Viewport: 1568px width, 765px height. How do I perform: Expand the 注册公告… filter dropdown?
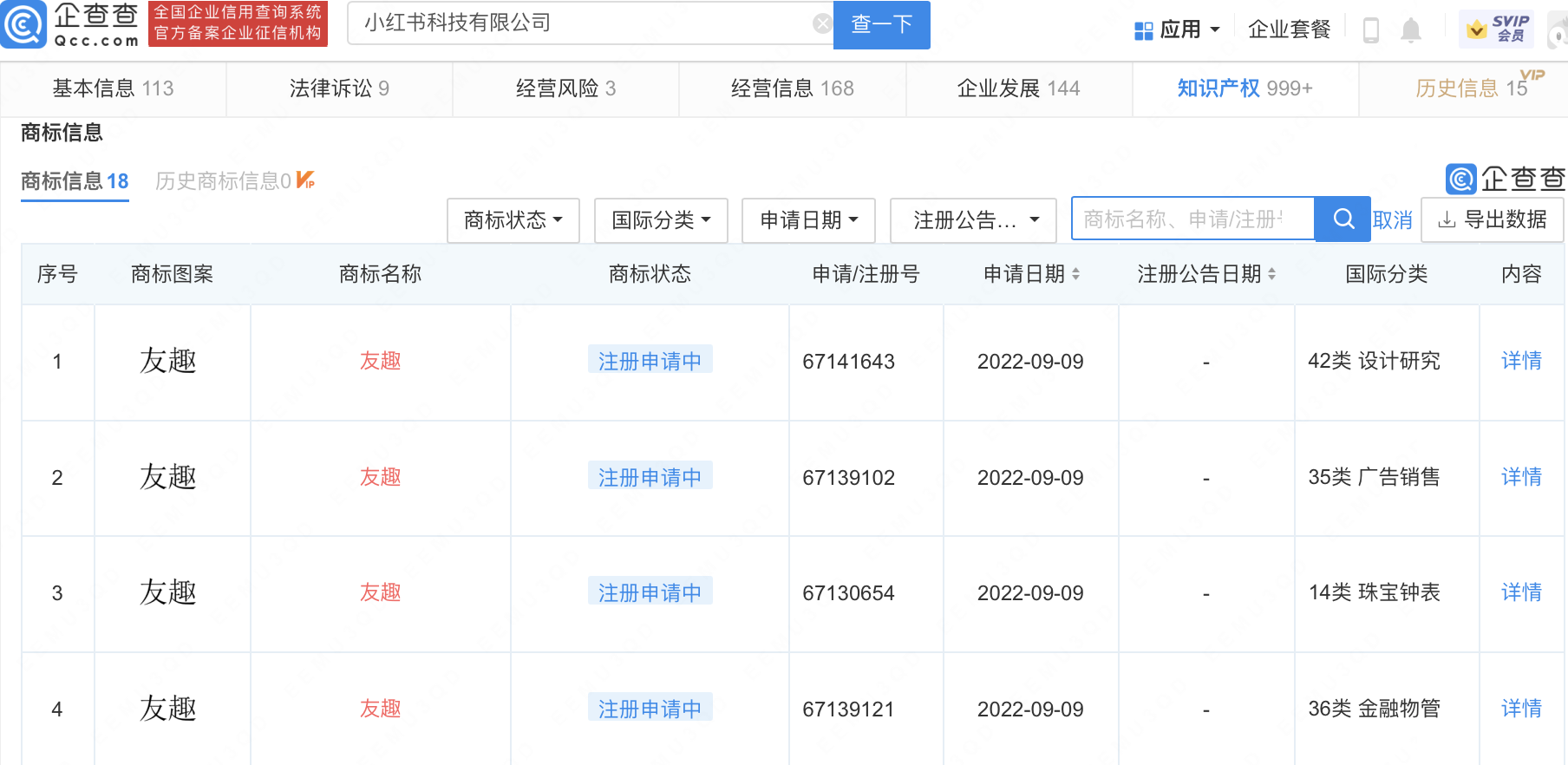(x=973, y=220)
